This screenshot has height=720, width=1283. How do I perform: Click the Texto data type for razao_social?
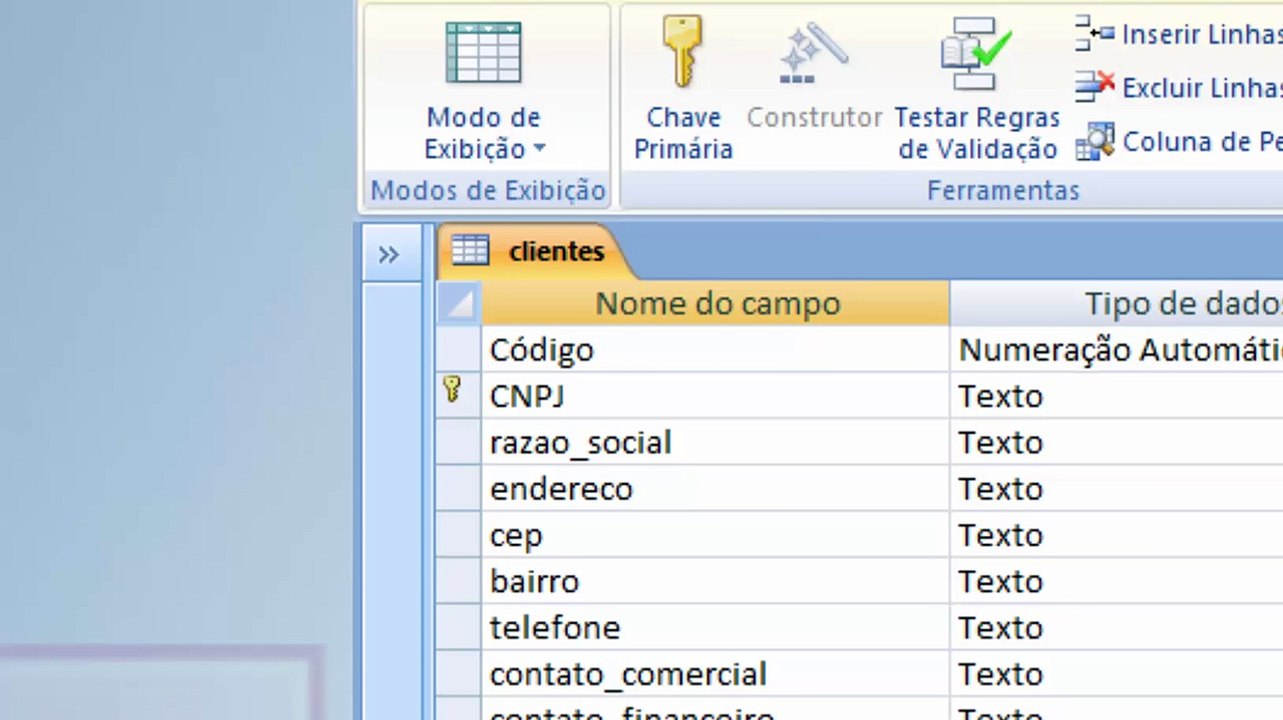click(x=1116, y=442)
